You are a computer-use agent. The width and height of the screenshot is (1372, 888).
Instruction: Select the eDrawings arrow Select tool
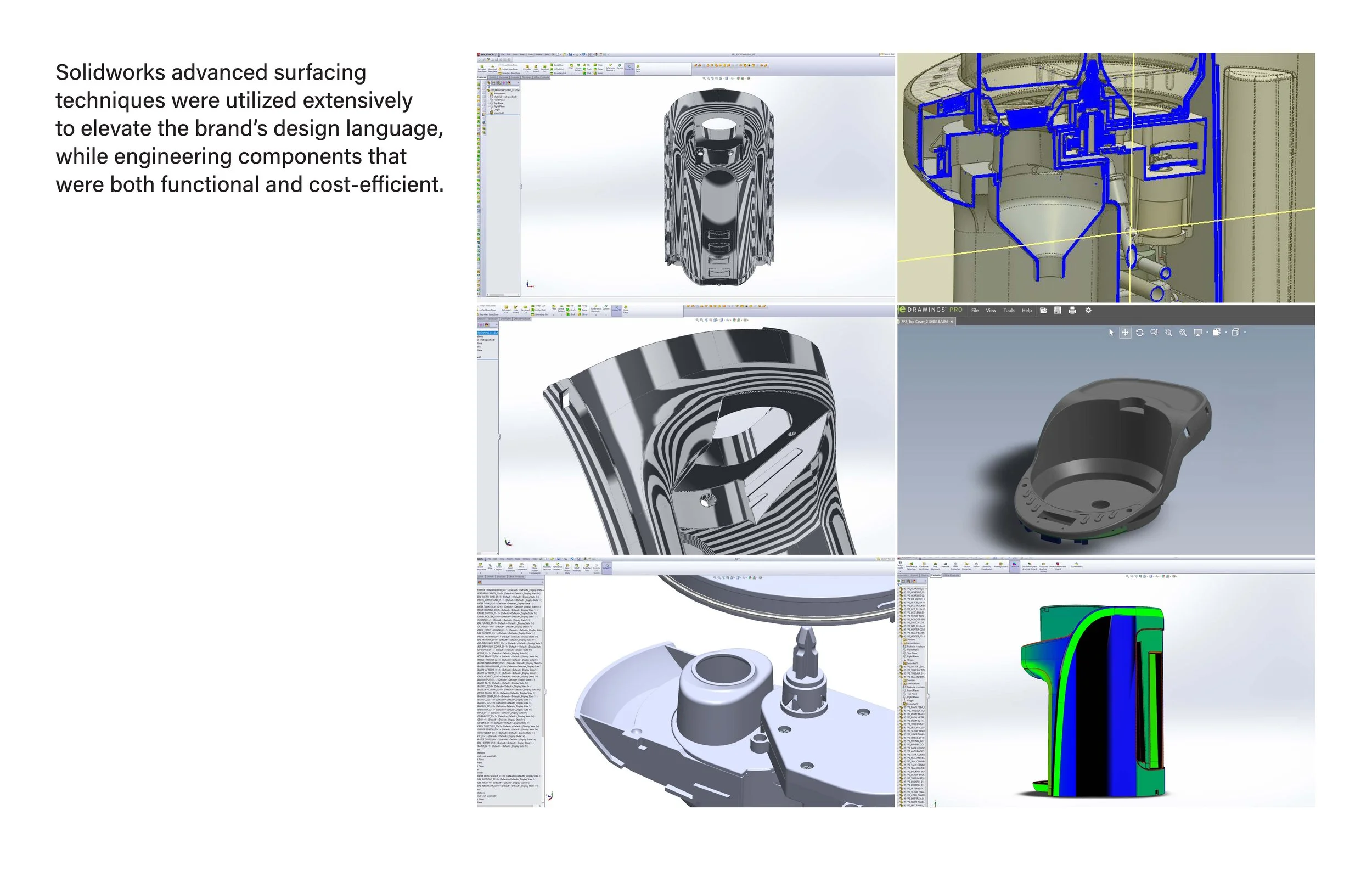1111,333
